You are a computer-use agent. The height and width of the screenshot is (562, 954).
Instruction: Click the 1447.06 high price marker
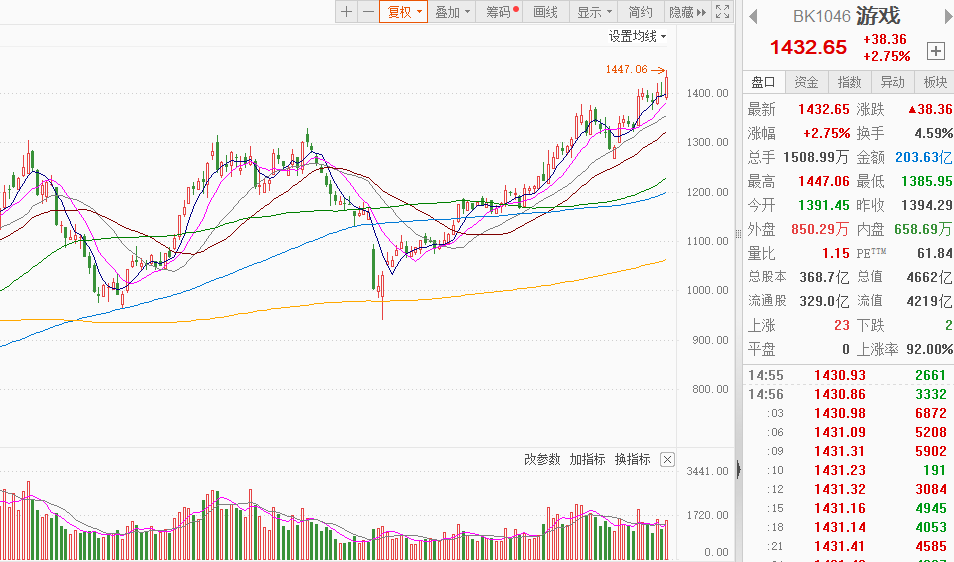pos(627,69)
